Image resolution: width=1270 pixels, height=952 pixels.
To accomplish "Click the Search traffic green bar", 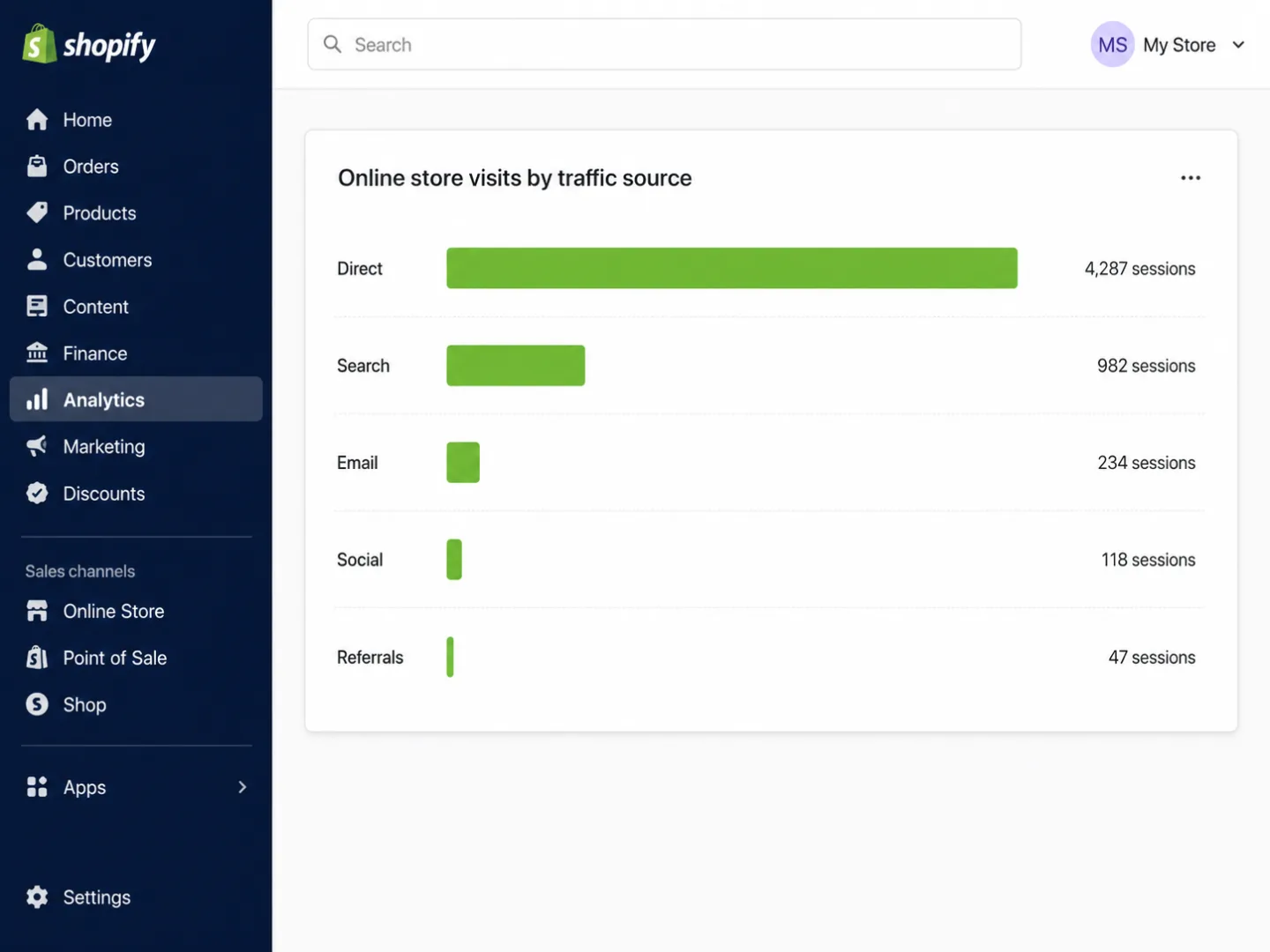I will [516, 365].
